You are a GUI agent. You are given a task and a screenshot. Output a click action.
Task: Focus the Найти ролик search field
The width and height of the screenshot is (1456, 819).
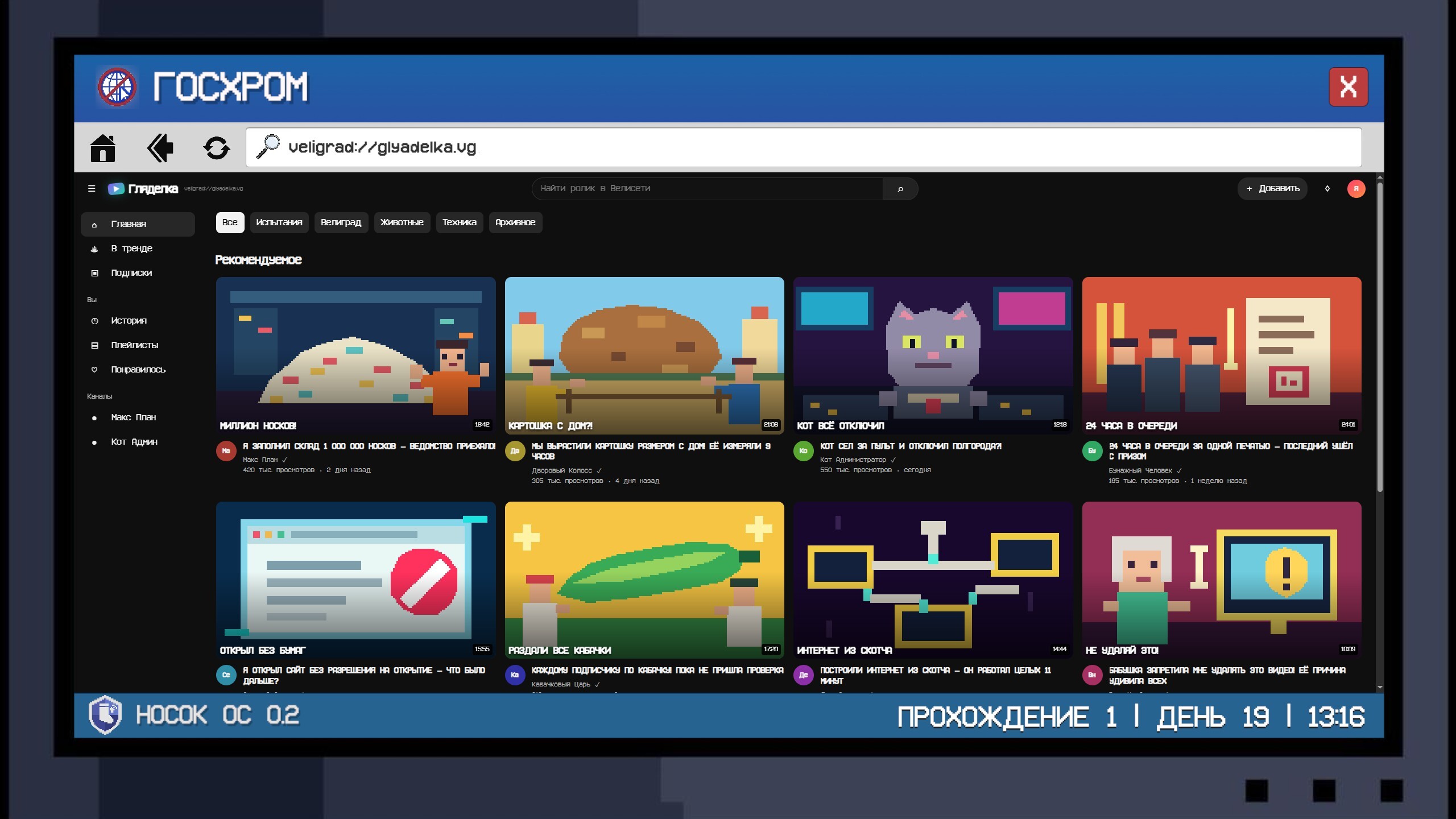point(707,189)
